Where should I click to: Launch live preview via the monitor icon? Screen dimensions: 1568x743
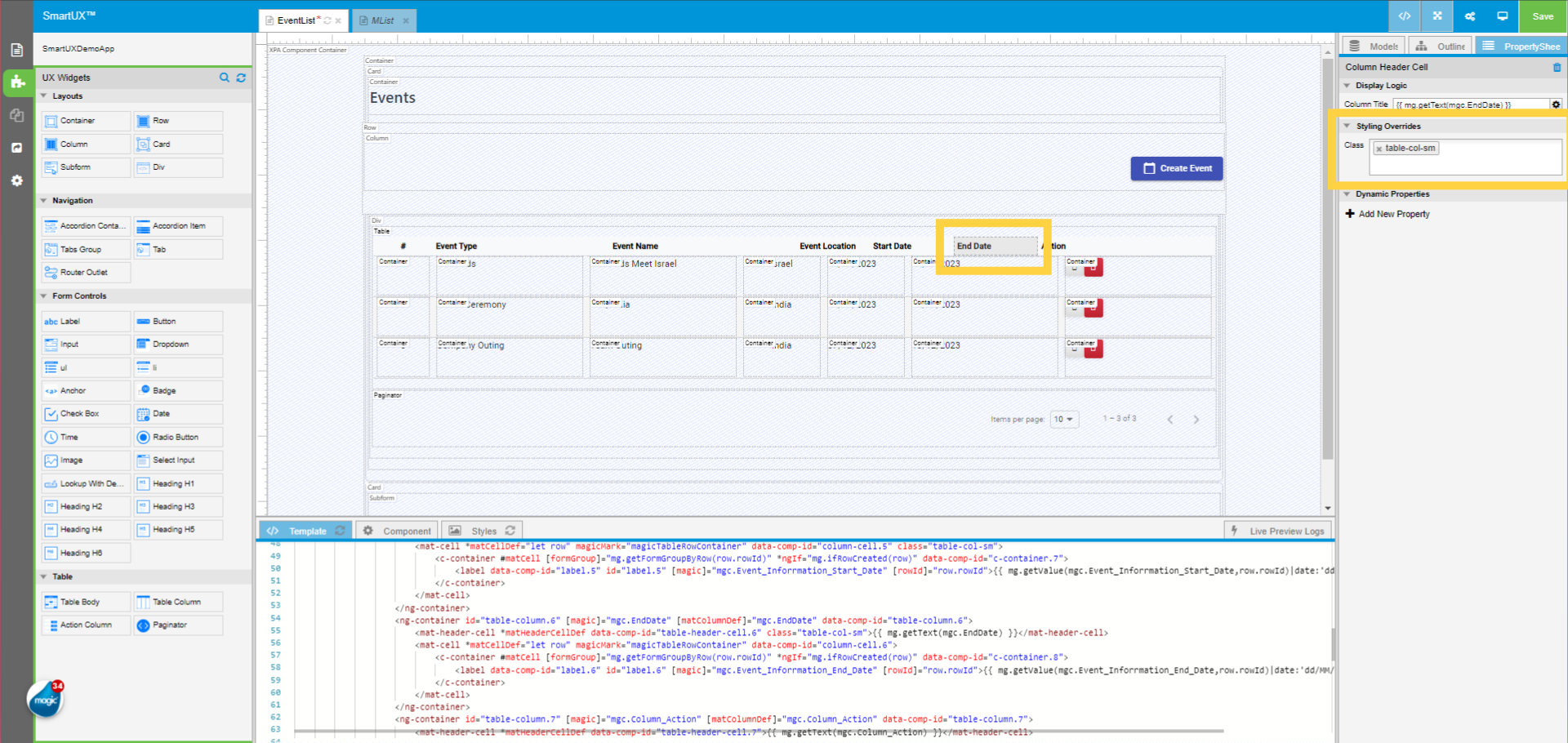(1503, 16)
